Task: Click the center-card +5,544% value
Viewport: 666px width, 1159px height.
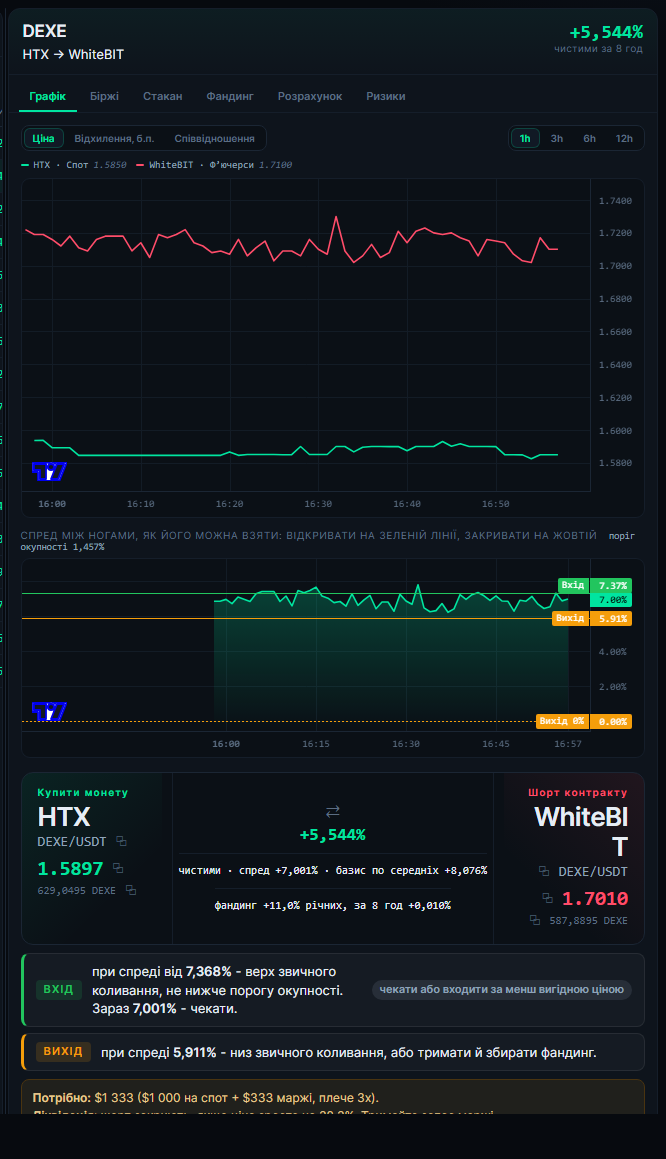Action: [x=333, y=835]
